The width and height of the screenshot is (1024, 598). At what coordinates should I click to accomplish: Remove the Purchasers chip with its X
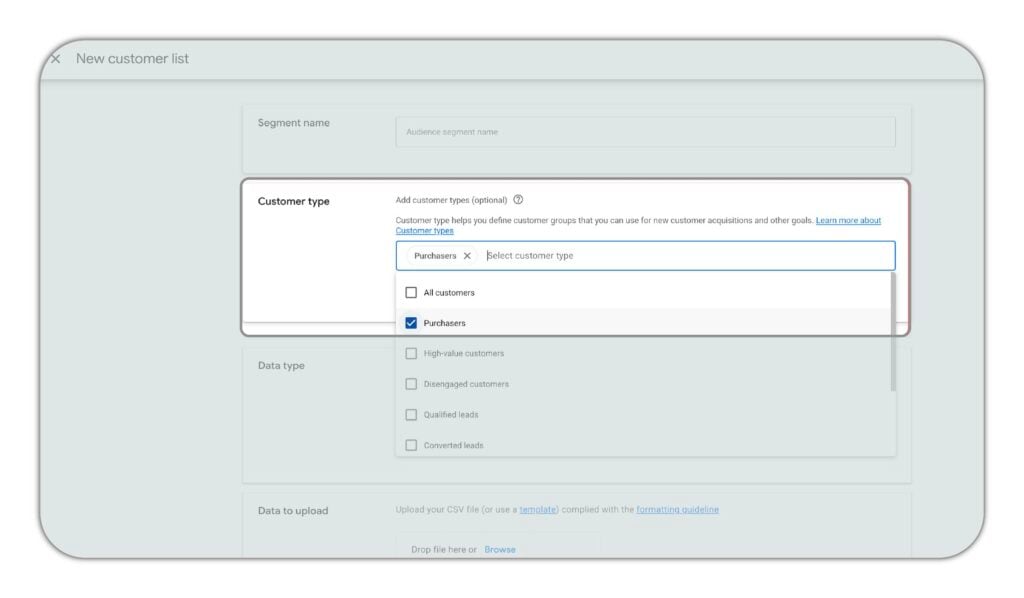(x=467, y=256)
